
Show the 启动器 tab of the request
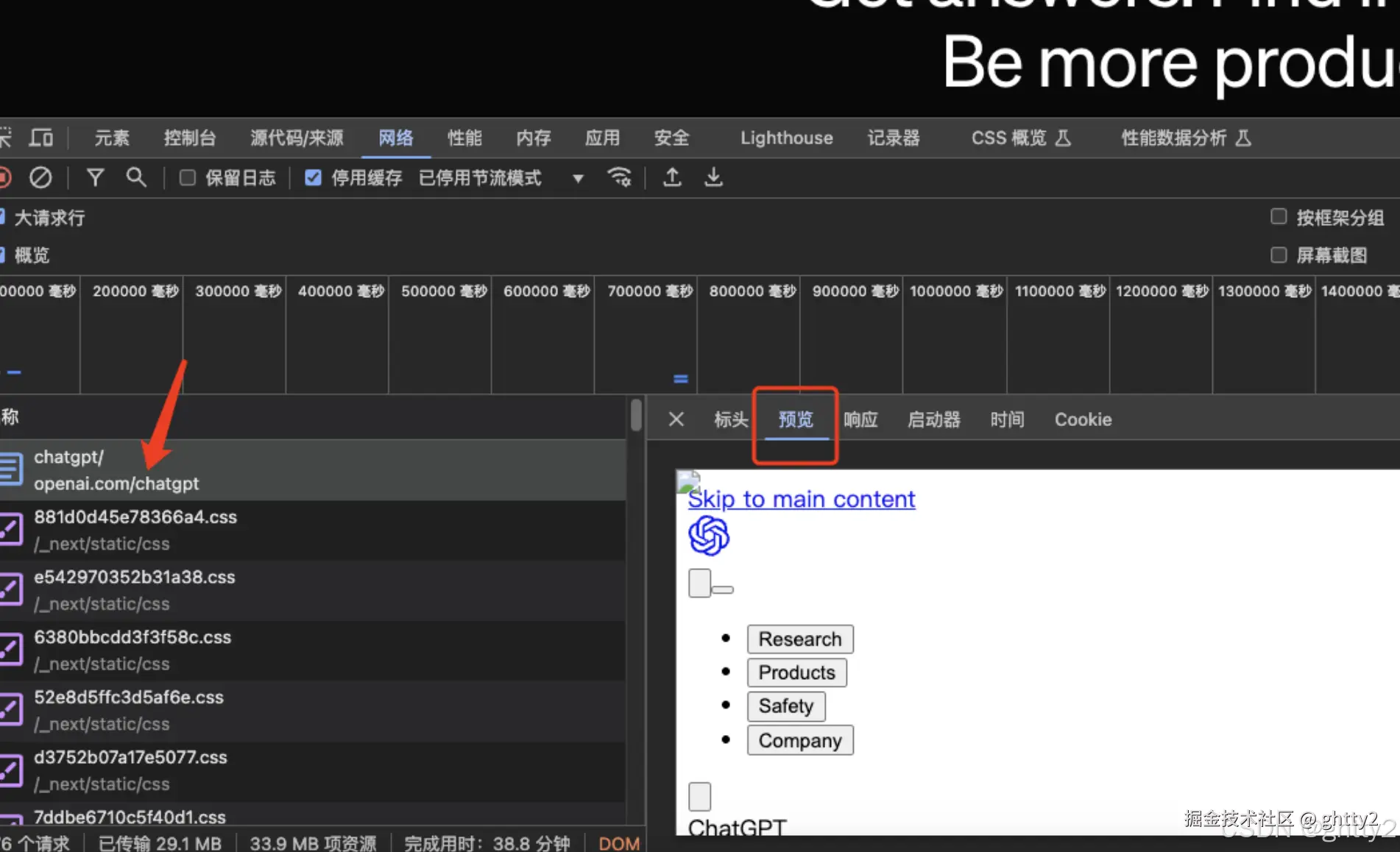pos(934,419)
